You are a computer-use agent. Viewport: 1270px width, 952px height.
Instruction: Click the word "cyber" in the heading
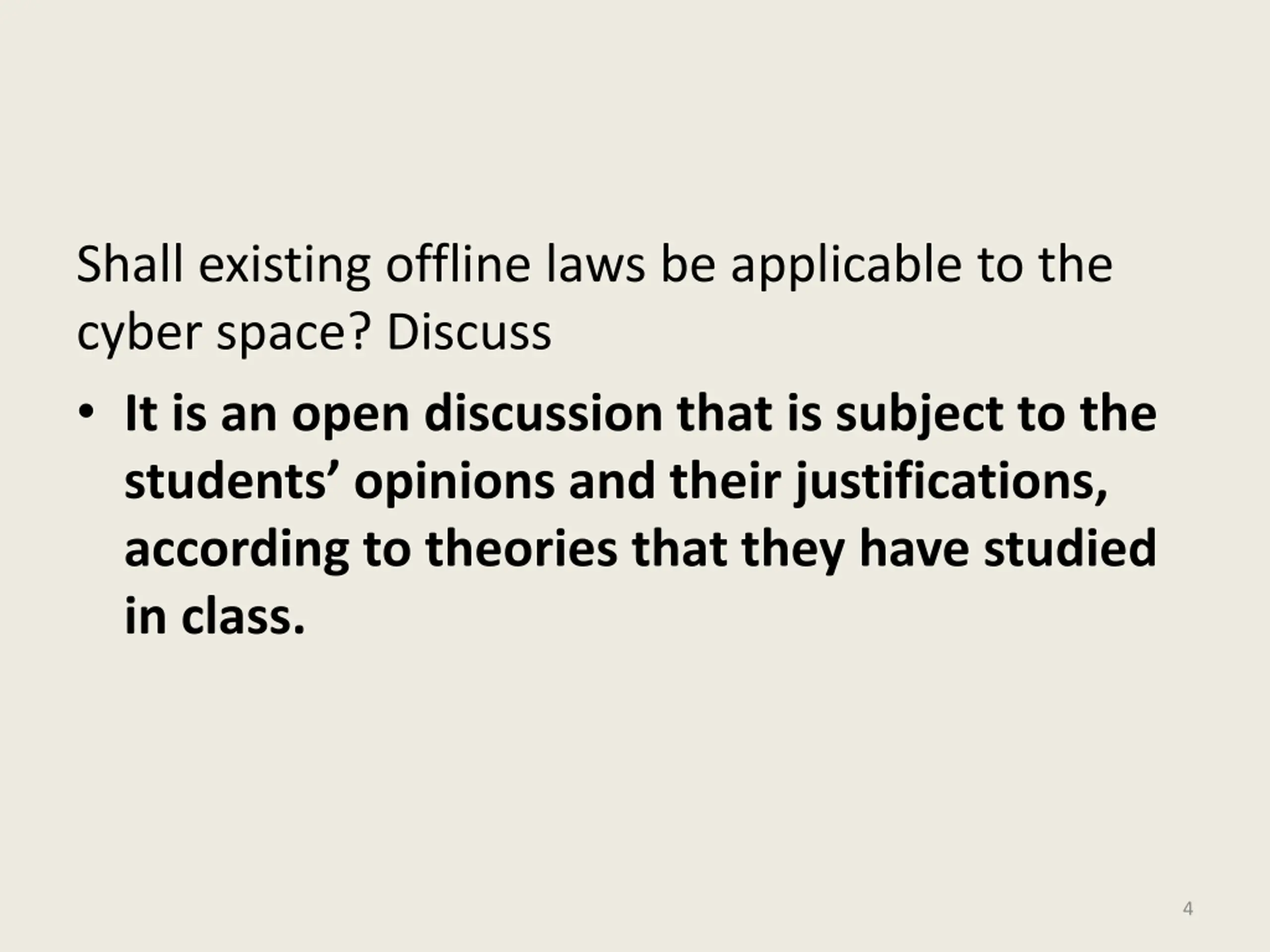[x=138, y=333]
